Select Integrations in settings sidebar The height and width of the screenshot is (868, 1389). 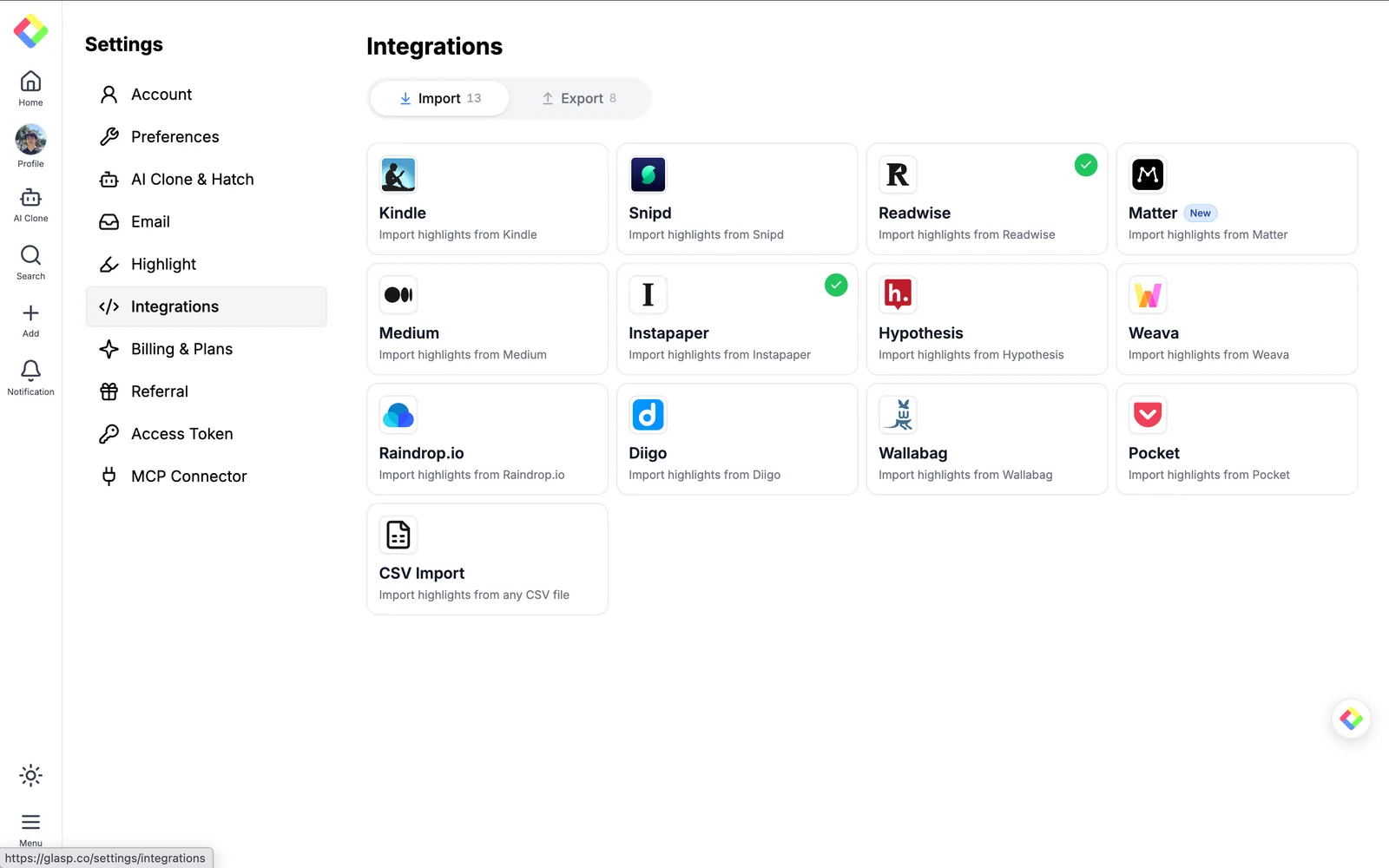[x=207, y=306]
